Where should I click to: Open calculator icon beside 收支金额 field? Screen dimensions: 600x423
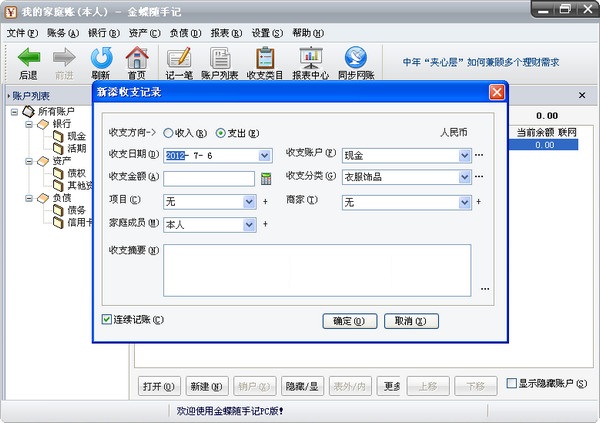click(266, 179)
